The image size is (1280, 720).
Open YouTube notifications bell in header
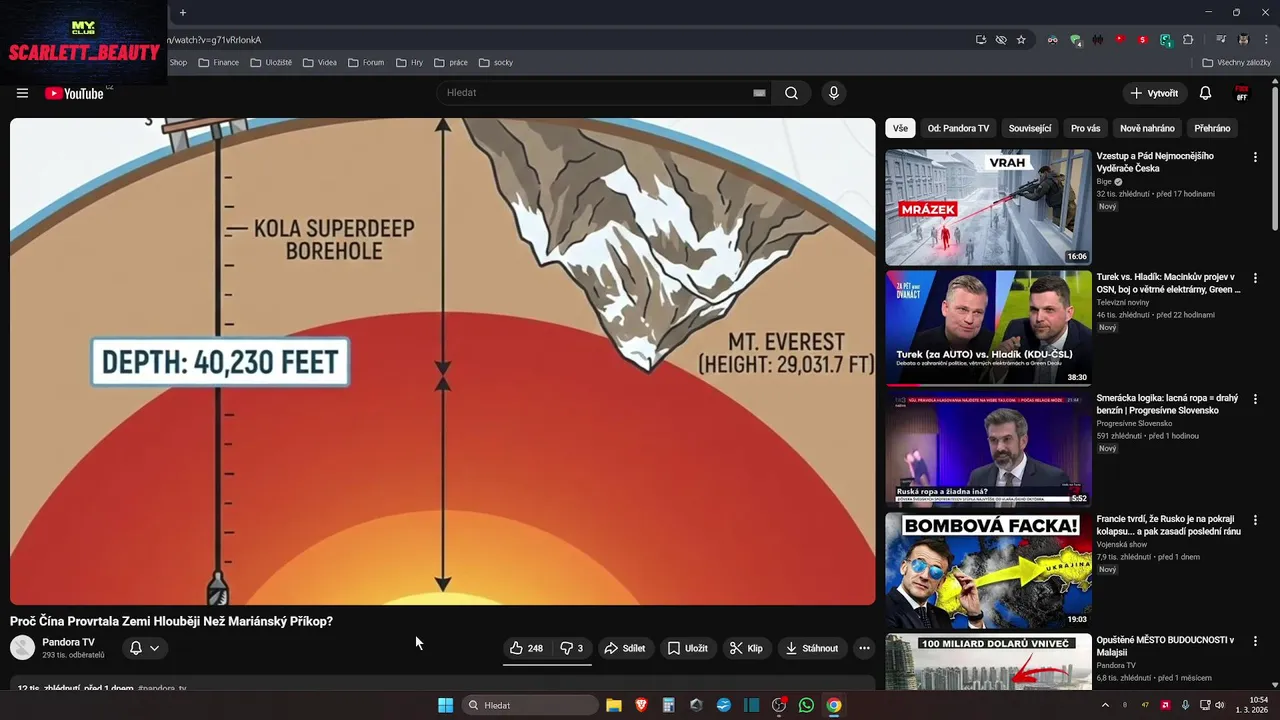[1205, 93]
